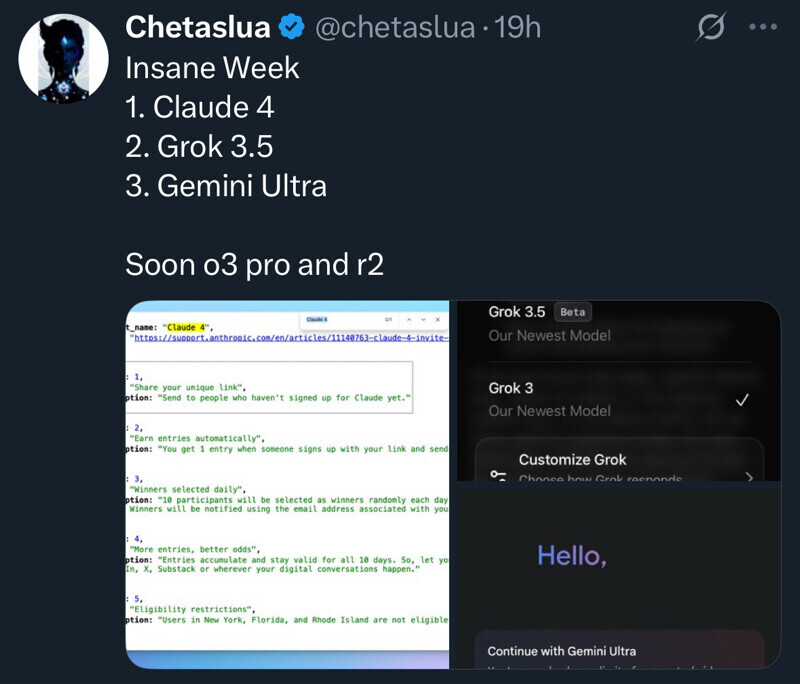Click the checkmark next to Grok 3

pos(741,400)
